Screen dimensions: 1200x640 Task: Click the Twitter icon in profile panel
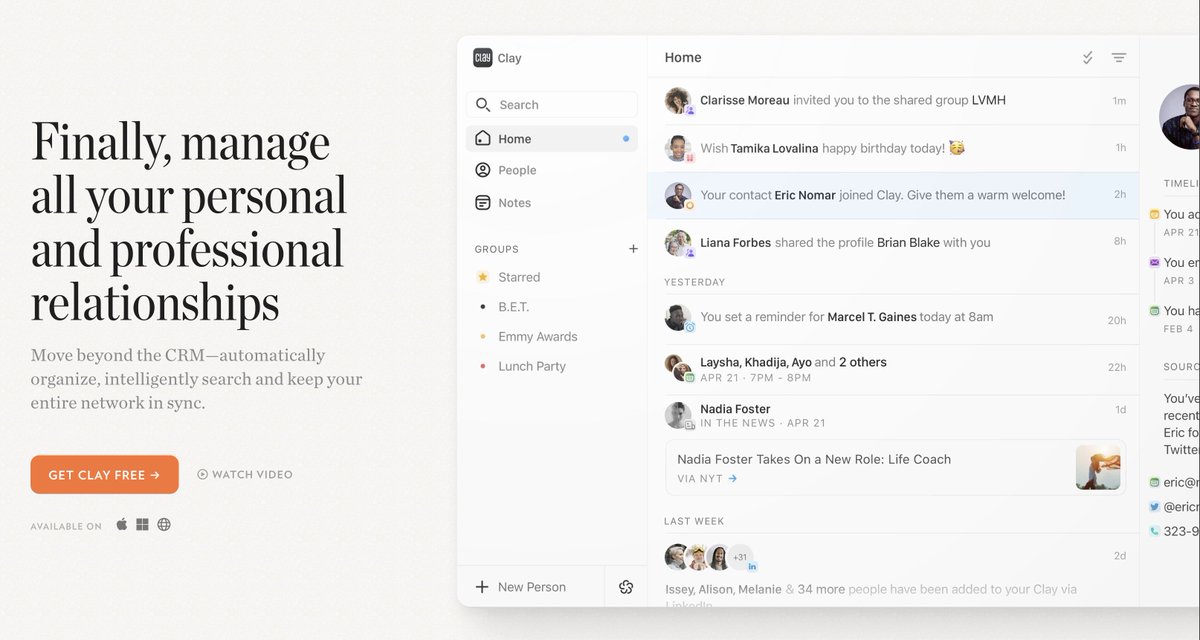[x=1155, y=507]
